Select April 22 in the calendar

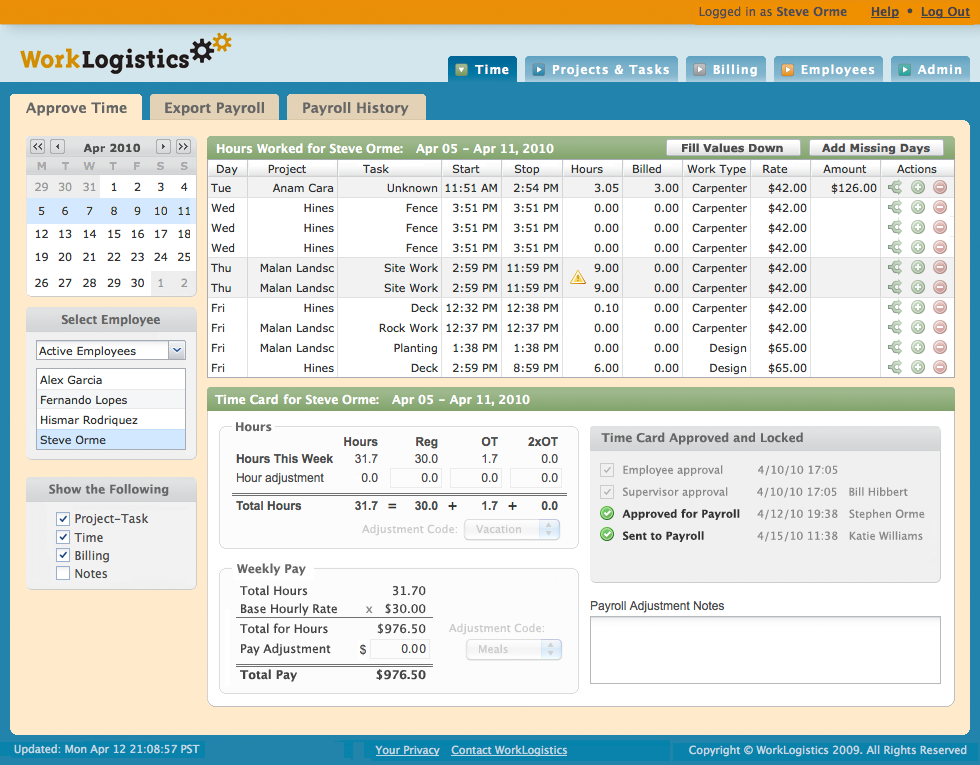114,257
